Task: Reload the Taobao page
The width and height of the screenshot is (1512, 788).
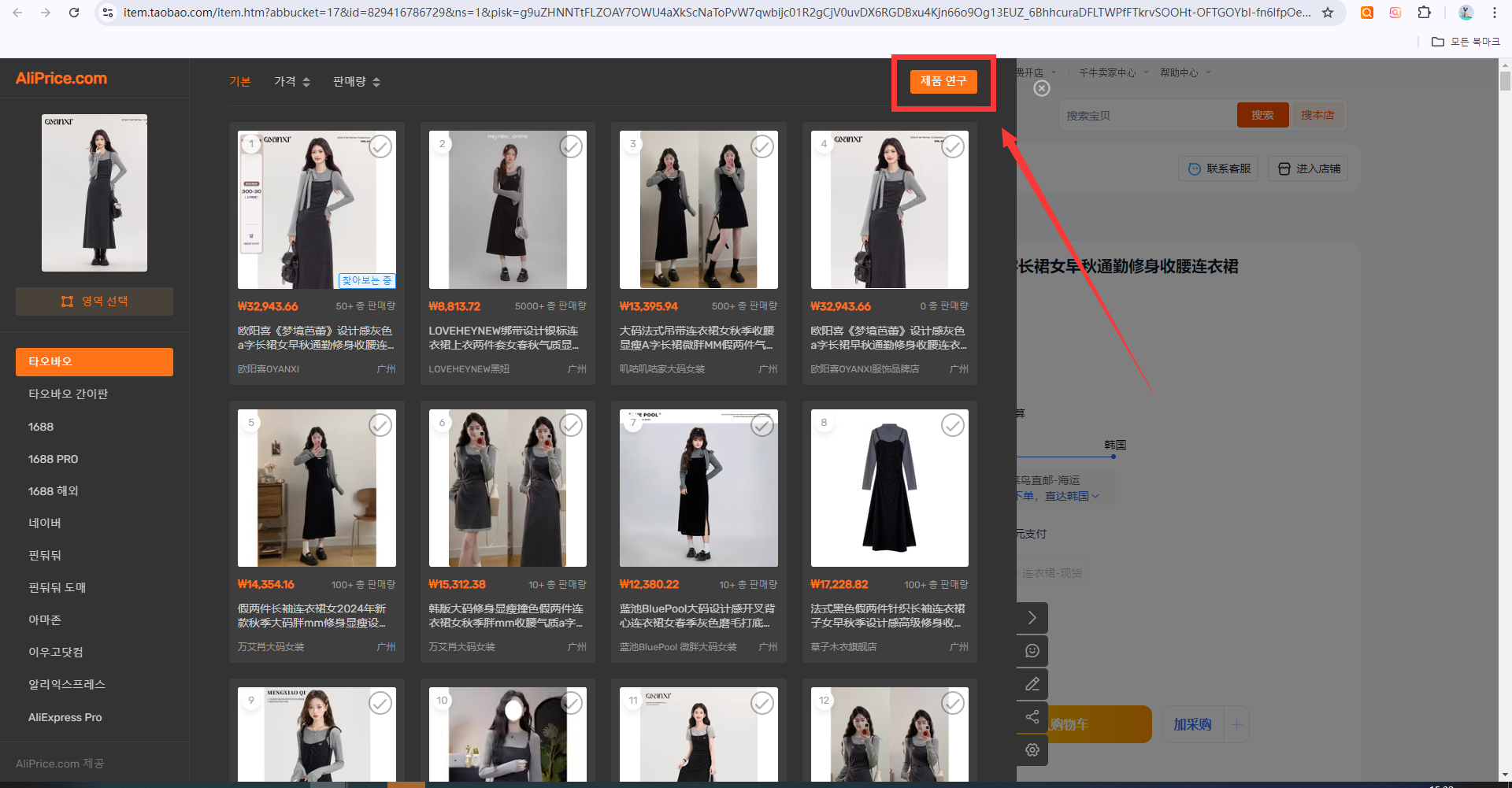Action: [74, 13]
